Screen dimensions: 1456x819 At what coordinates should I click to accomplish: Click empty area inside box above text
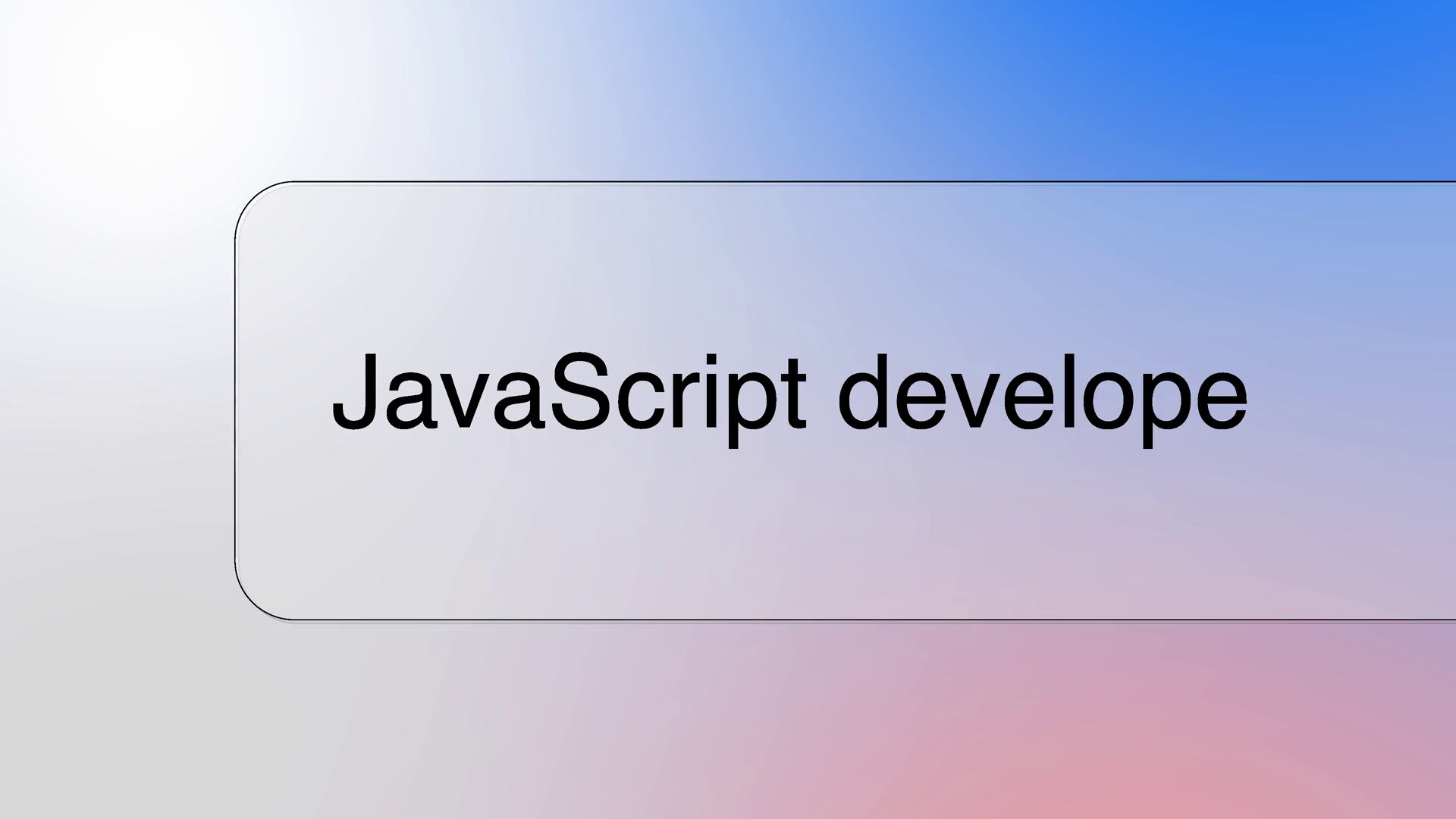click(x=758, y=258)
